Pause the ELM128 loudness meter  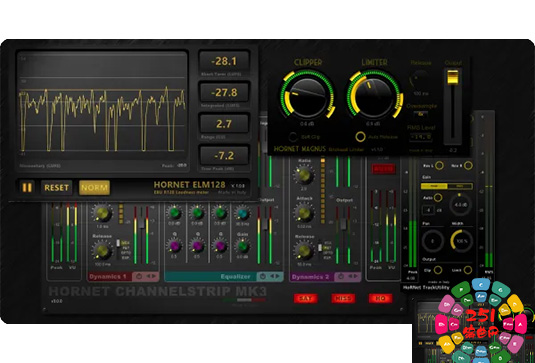pyautogui.click(x=27, y=187)
